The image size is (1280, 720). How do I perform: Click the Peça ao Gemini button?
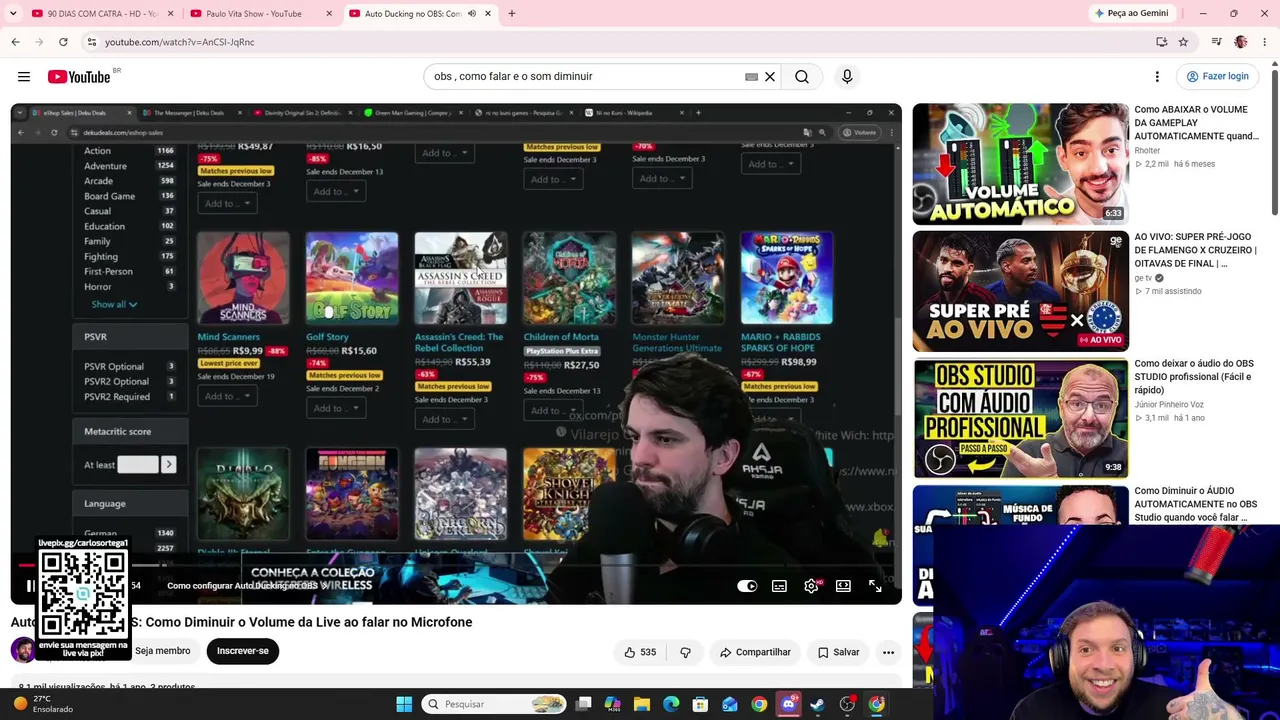click(x=1132, y=13)
